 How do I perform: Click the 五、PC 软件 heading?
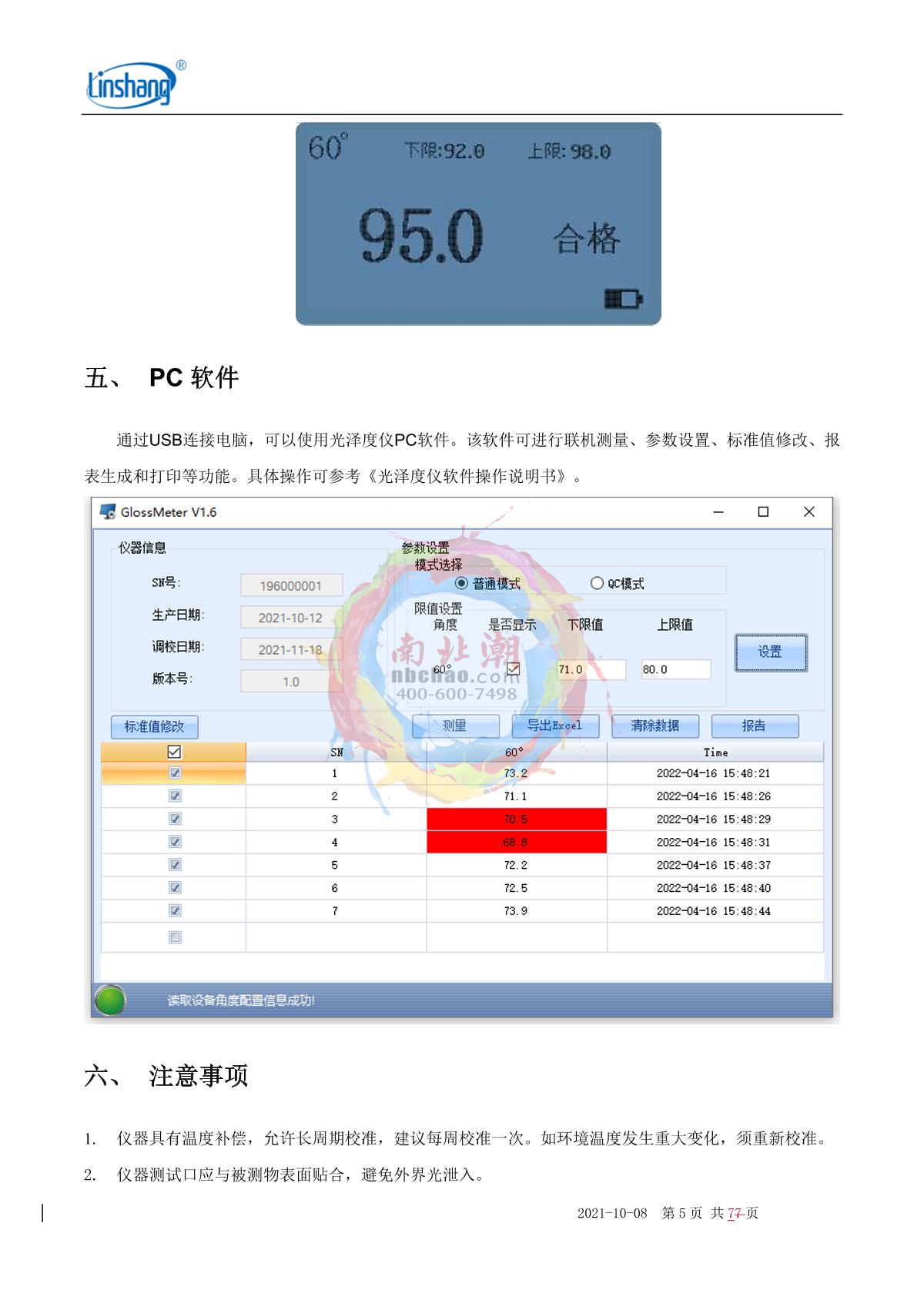click(162, 377)
